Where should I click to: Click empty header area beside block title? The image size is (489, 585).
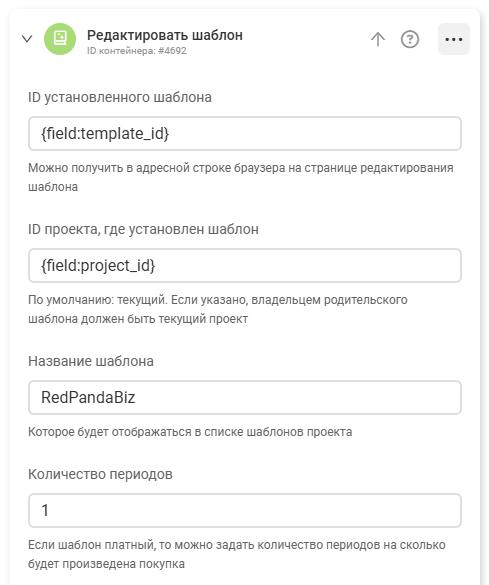(x=304, y=39)
